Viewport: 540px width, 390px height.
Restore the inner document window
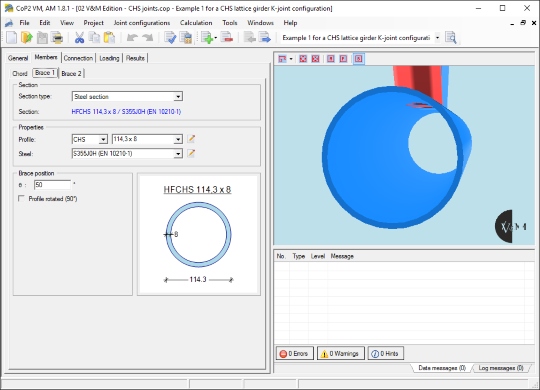coord(523,23)
